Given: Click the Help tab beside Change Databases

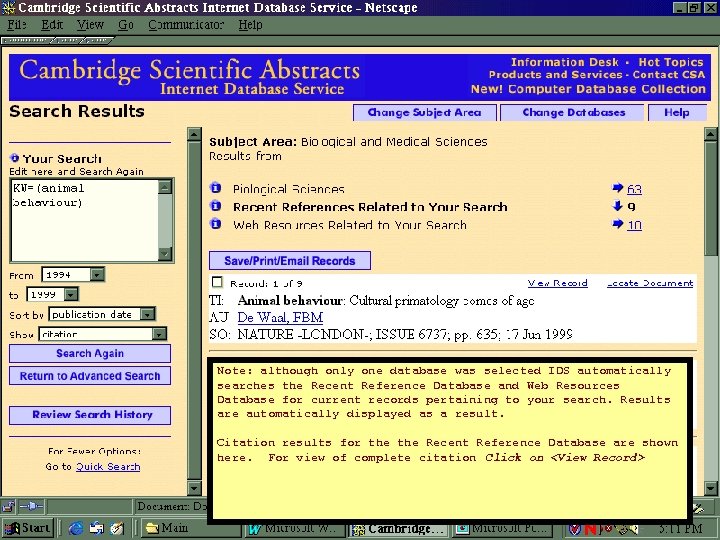Looking at the screenshot, I should tap(677, 112).
